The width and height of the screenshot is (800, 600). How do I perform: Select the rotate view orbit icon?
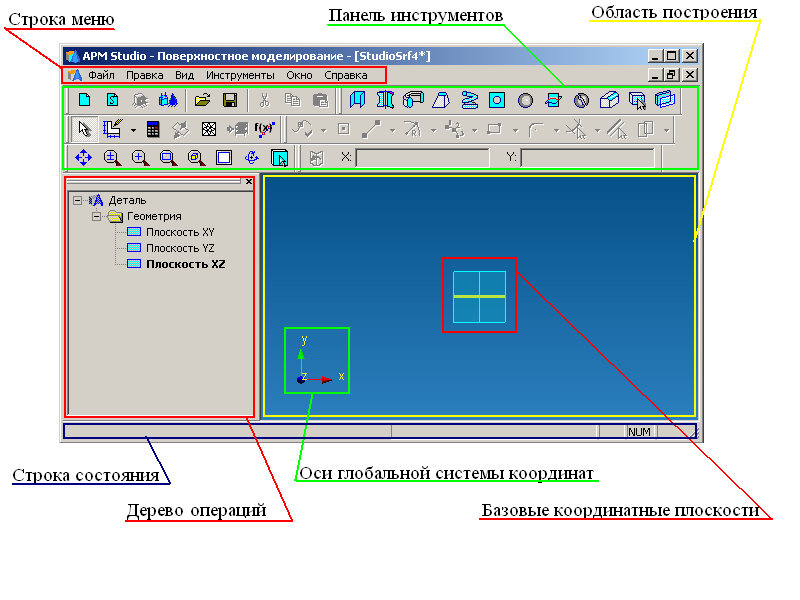coord(252,158)
